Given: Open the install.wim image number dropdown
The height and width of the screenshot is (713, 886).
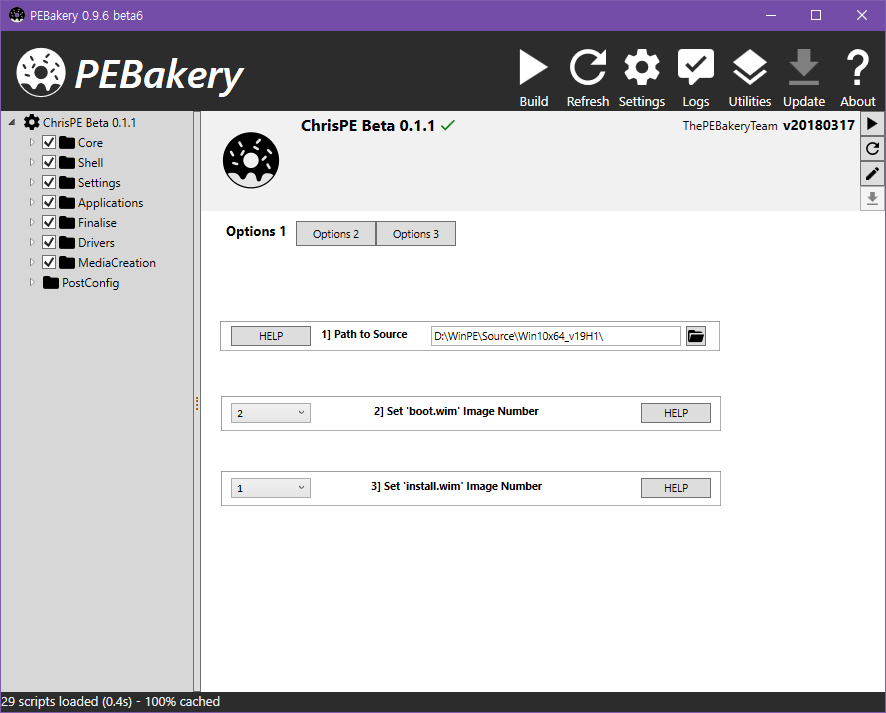Looking at the screenshot, I should [271, 488].
